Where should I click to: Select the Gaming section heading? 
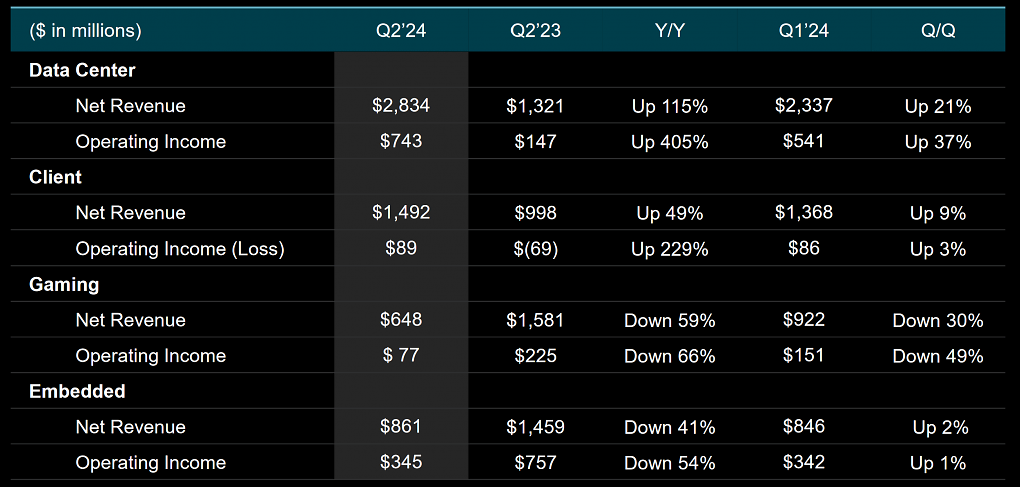(64, 284)
